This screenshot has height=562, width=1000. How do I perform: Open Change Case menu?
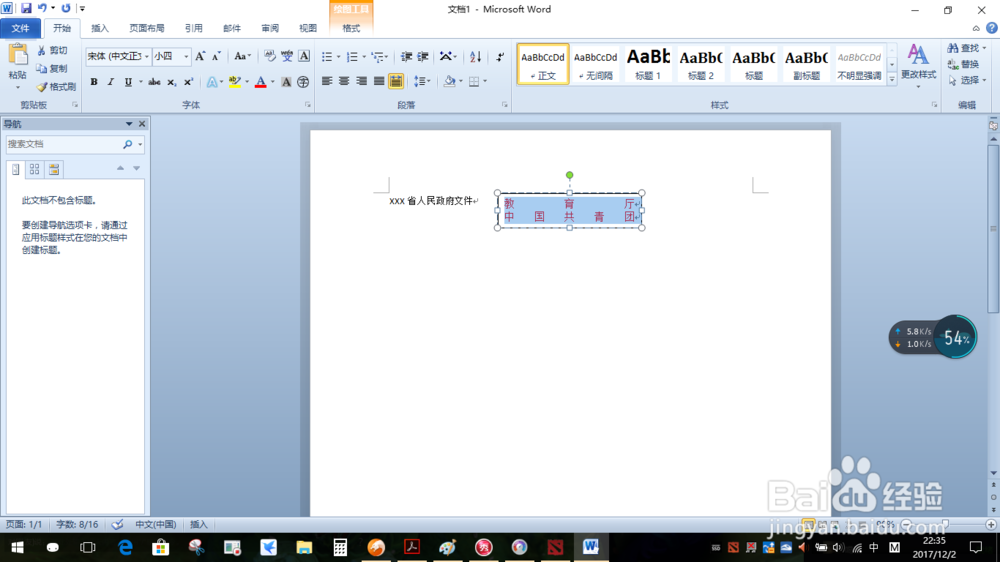click(x=242, y=56)
